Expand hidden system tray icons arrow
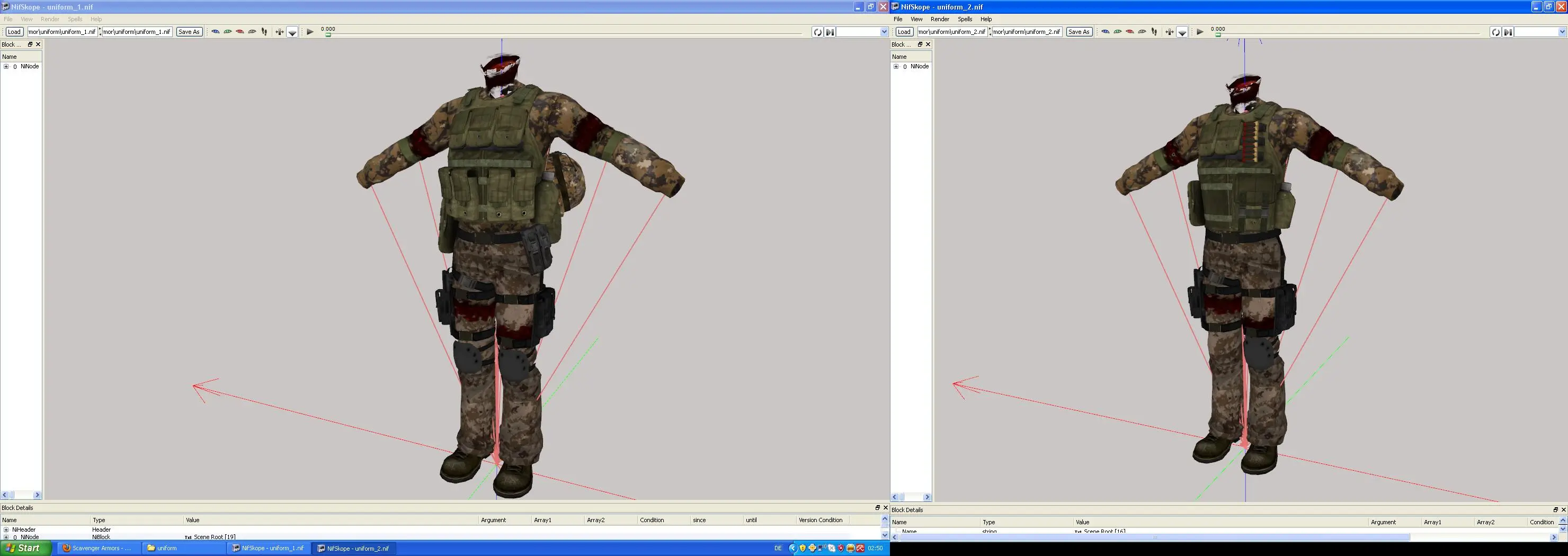Image resolution: width=1568 pixels, height=556 pixels. point(792,548)
